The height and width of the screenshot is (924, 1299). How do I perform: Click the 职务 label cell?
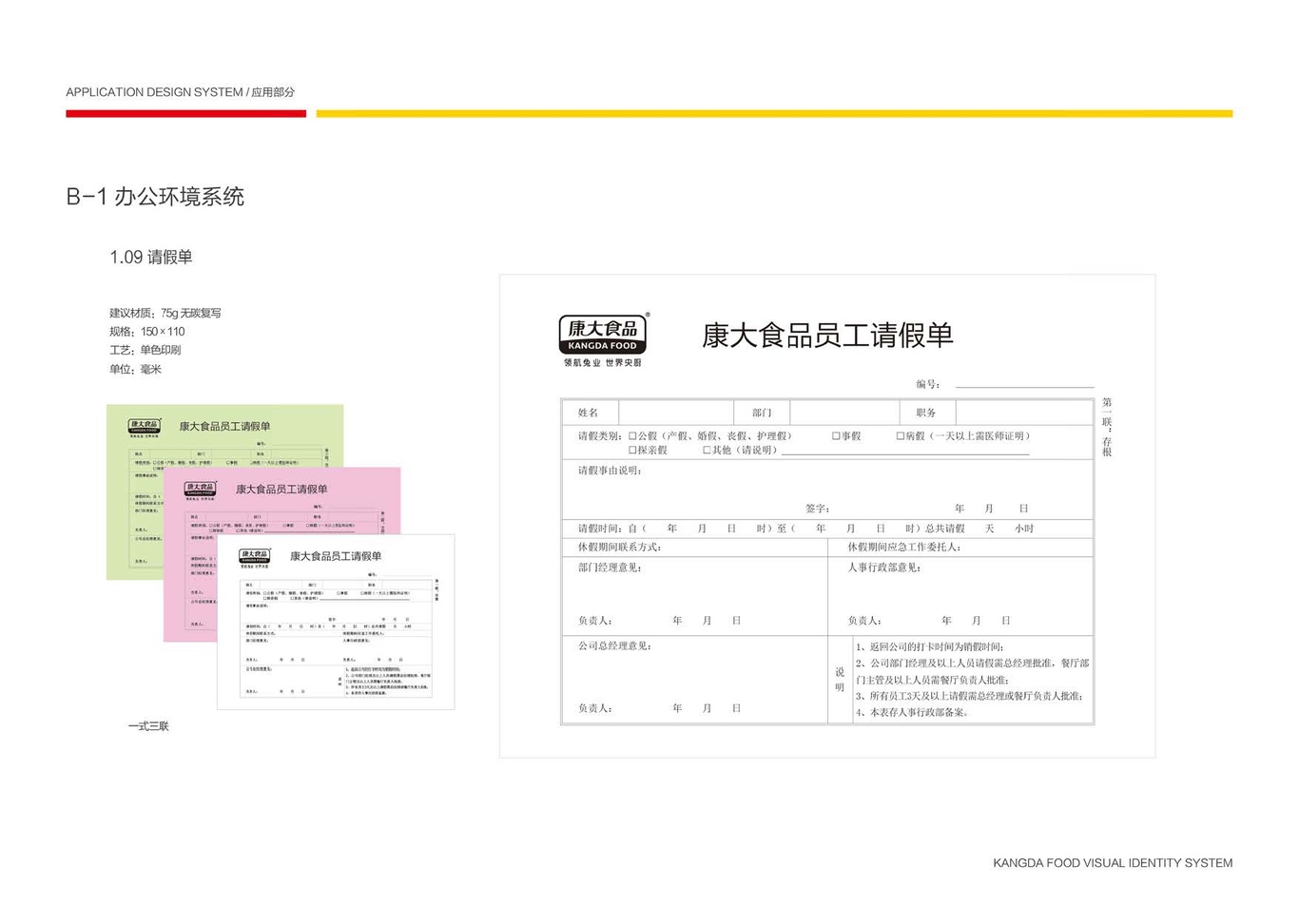[926, 413]
